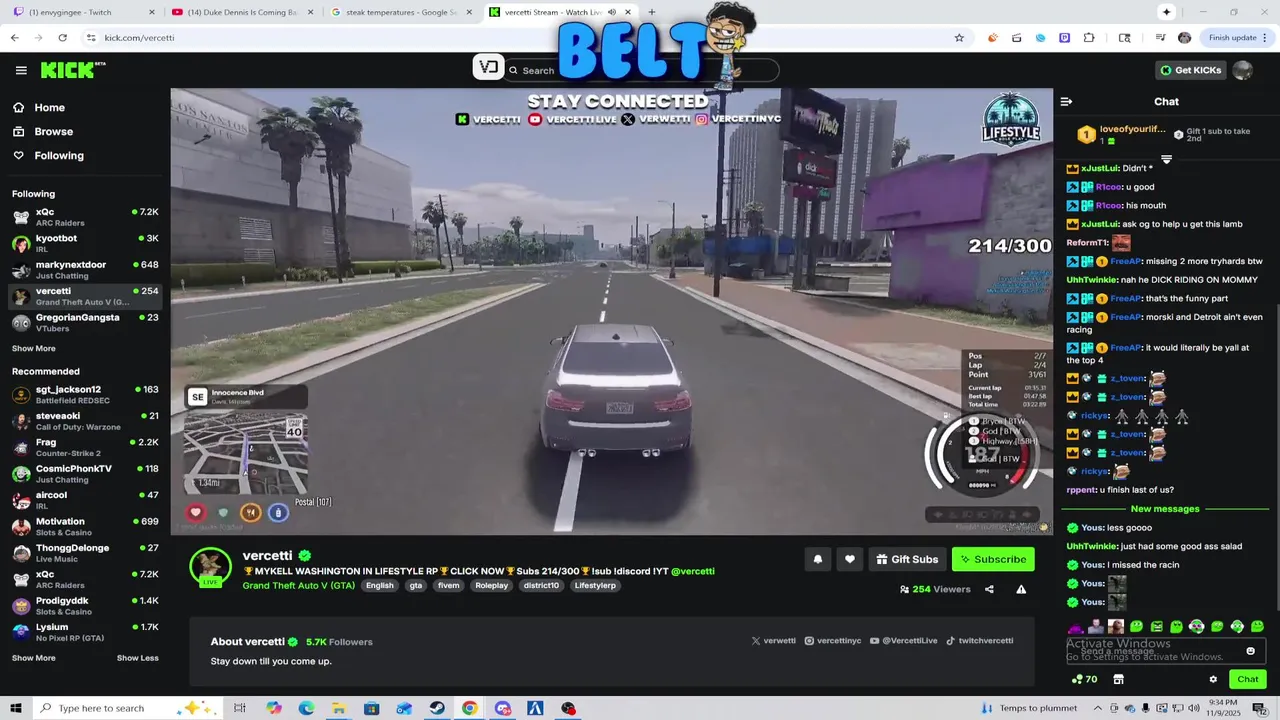The image size is (1280, 720).
Task: Open the chat shop icon
Action: 1118,679
